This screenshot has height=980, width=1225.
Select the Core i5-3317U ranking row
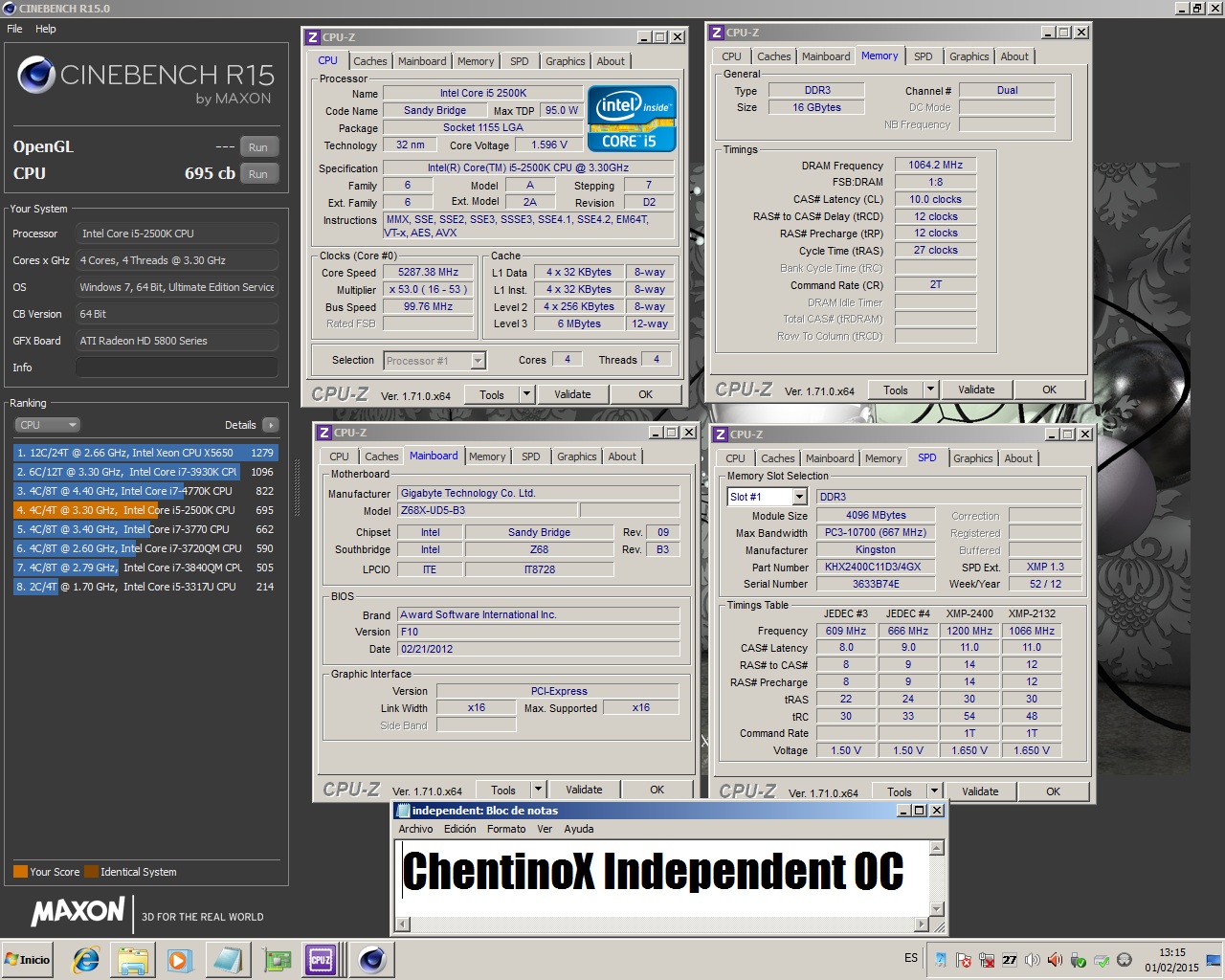pos(145,587)
